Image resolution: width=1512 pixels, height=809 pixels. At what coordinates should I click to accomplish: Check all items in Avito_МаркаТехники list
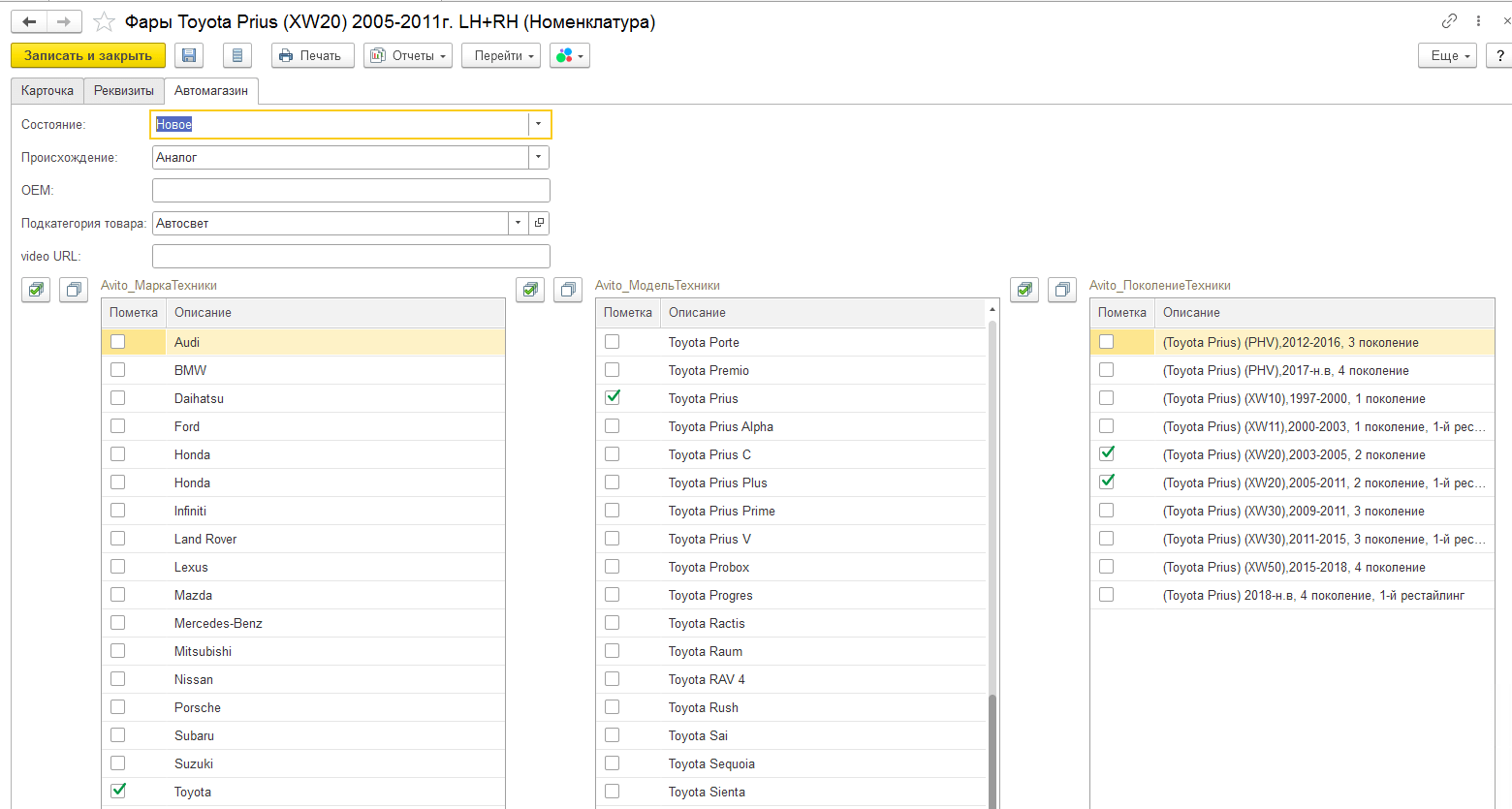click(36, 290)
